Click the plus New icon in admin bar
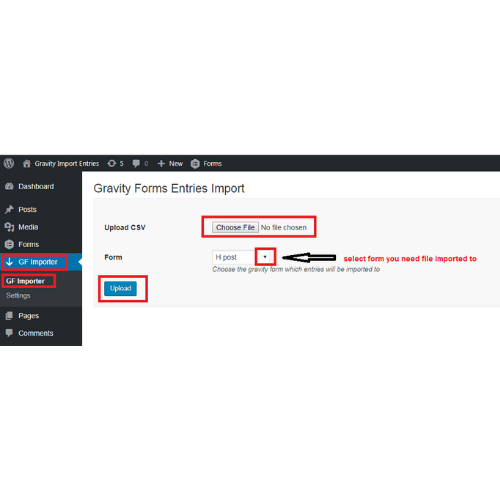The width and height of the screenshot is (500, 500). (x=161, y=164)
